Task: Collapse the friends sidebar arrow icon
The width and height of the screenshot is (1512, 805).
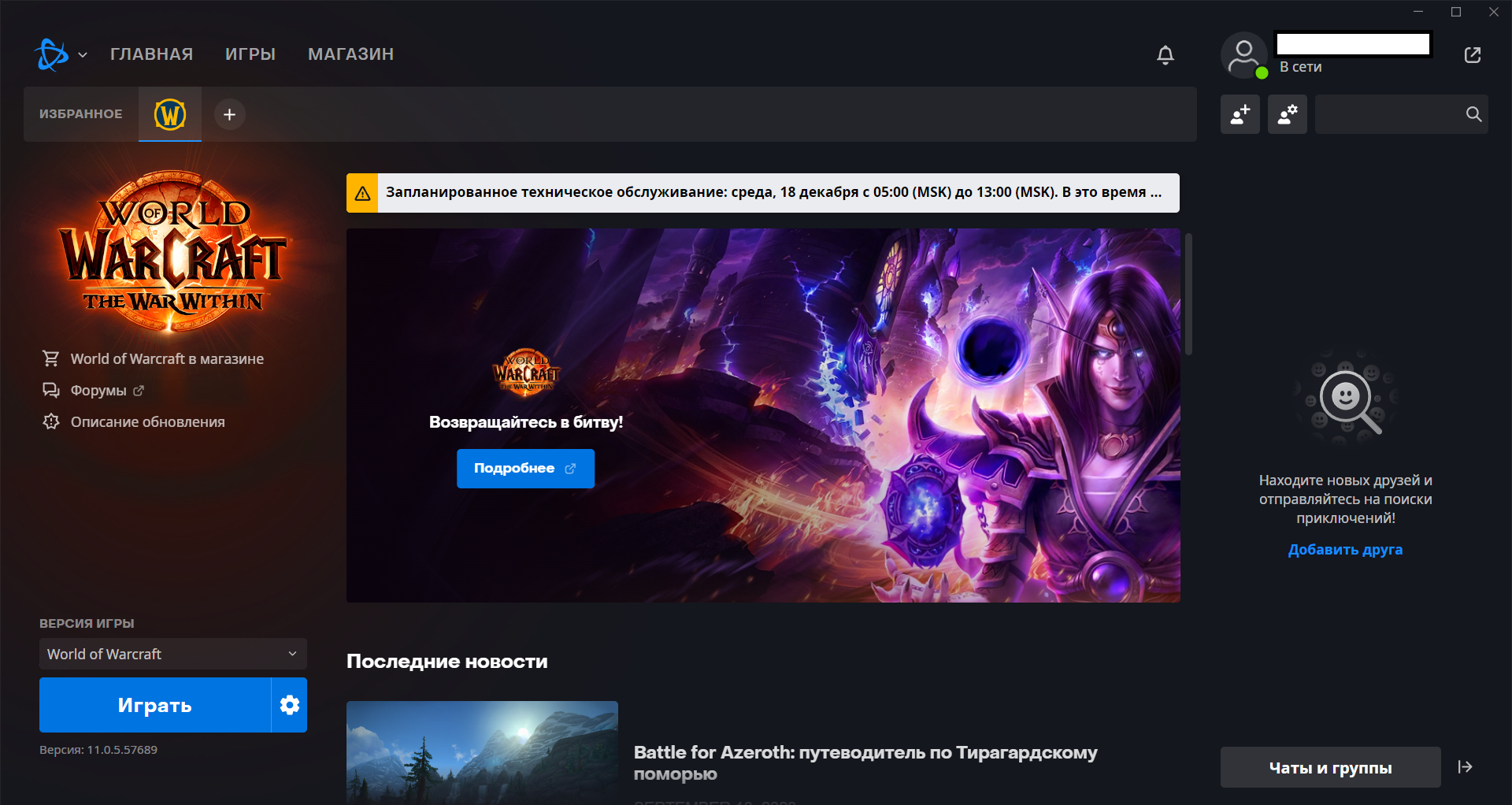Action: 1465,767
